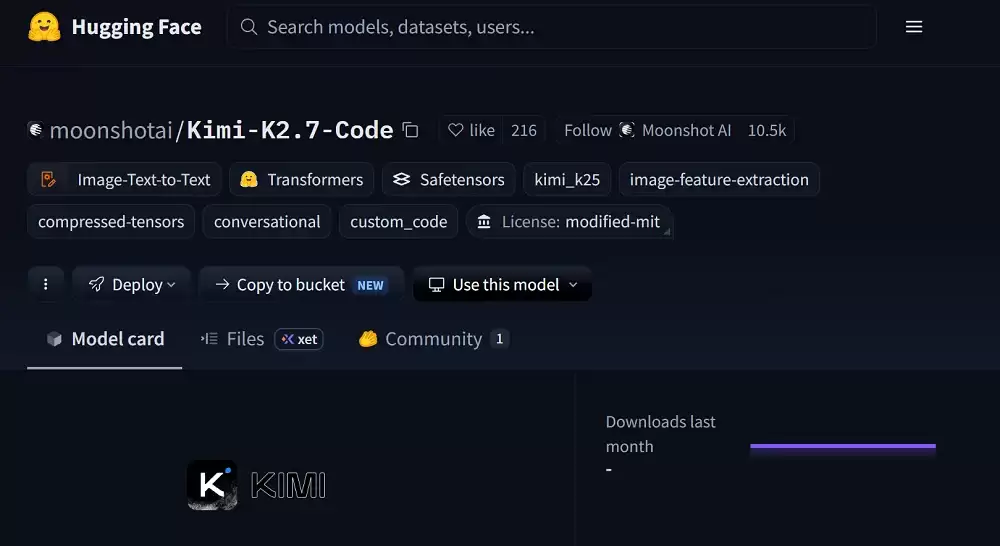
Task: Click the arrow icon in Copy to bucket
Action: pos(222,284)
